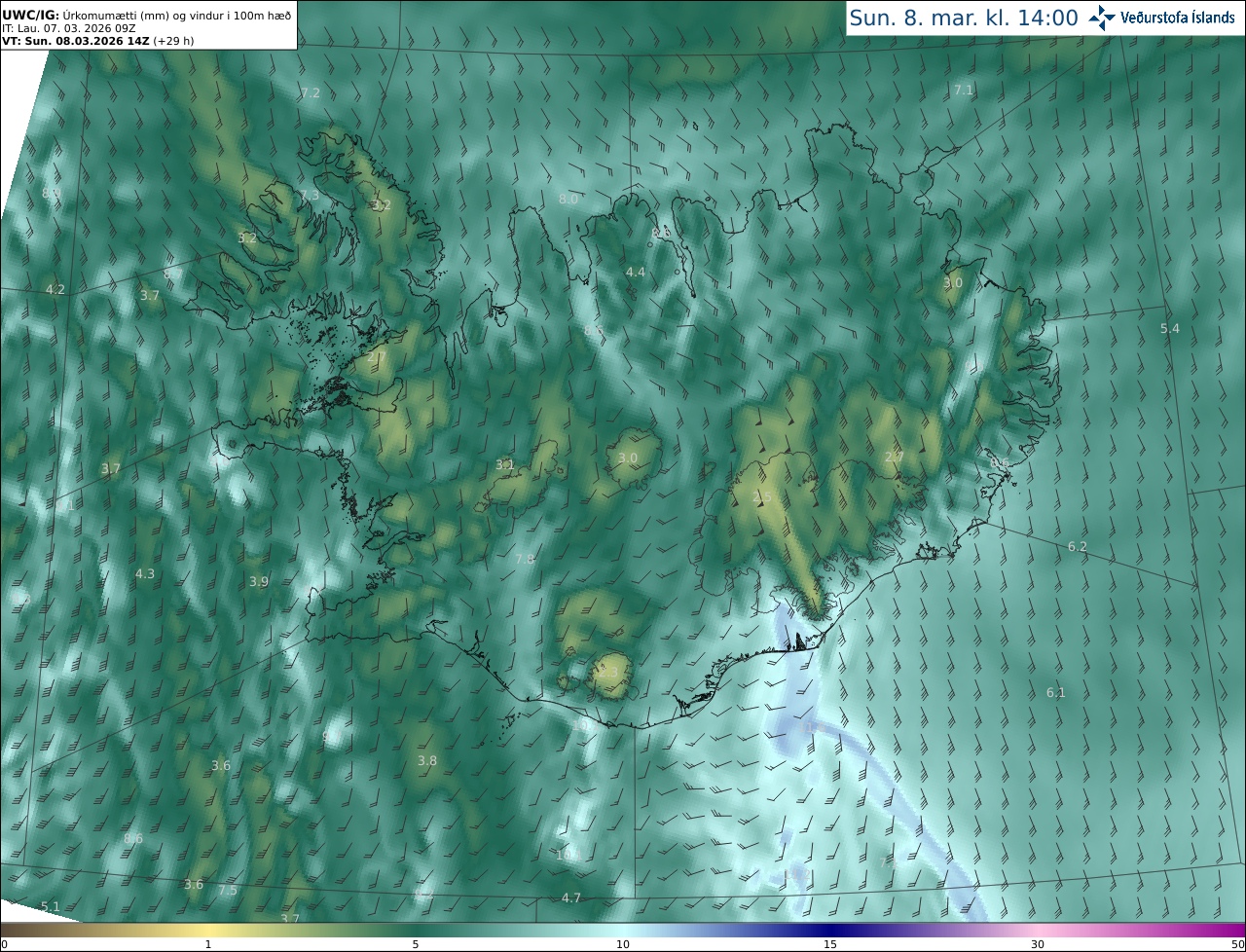Click the 7.1 value on the map
The width and height of the screenshot is (1246, 952).
pyautogui.click(x=964, y=90)
